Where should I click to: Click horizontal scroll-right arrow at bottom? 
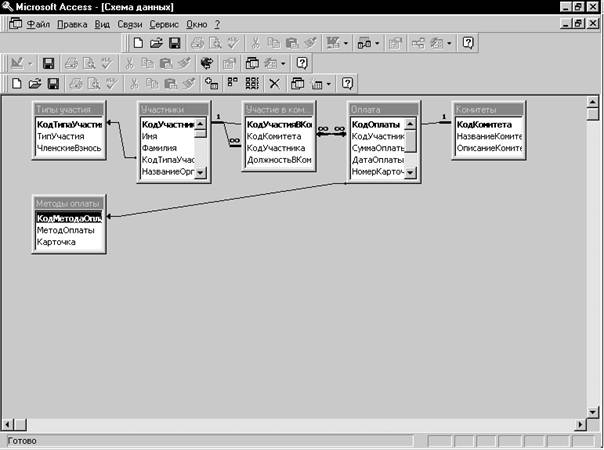click(x=580, y=425)
